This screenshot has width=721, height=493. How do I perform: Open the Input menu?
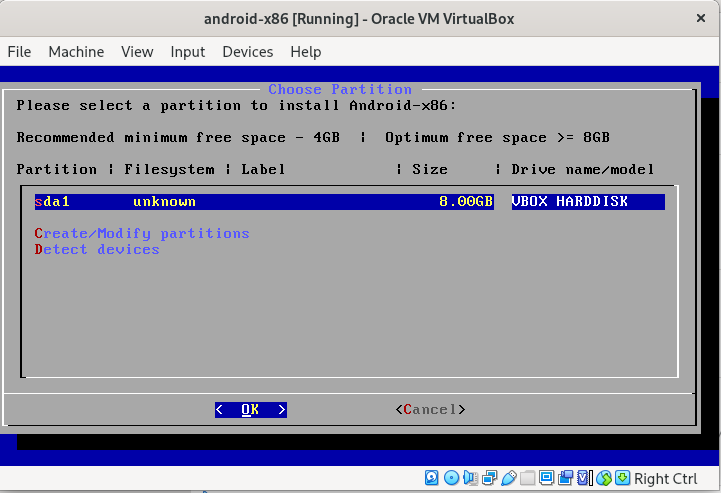[x=188, y=52]
